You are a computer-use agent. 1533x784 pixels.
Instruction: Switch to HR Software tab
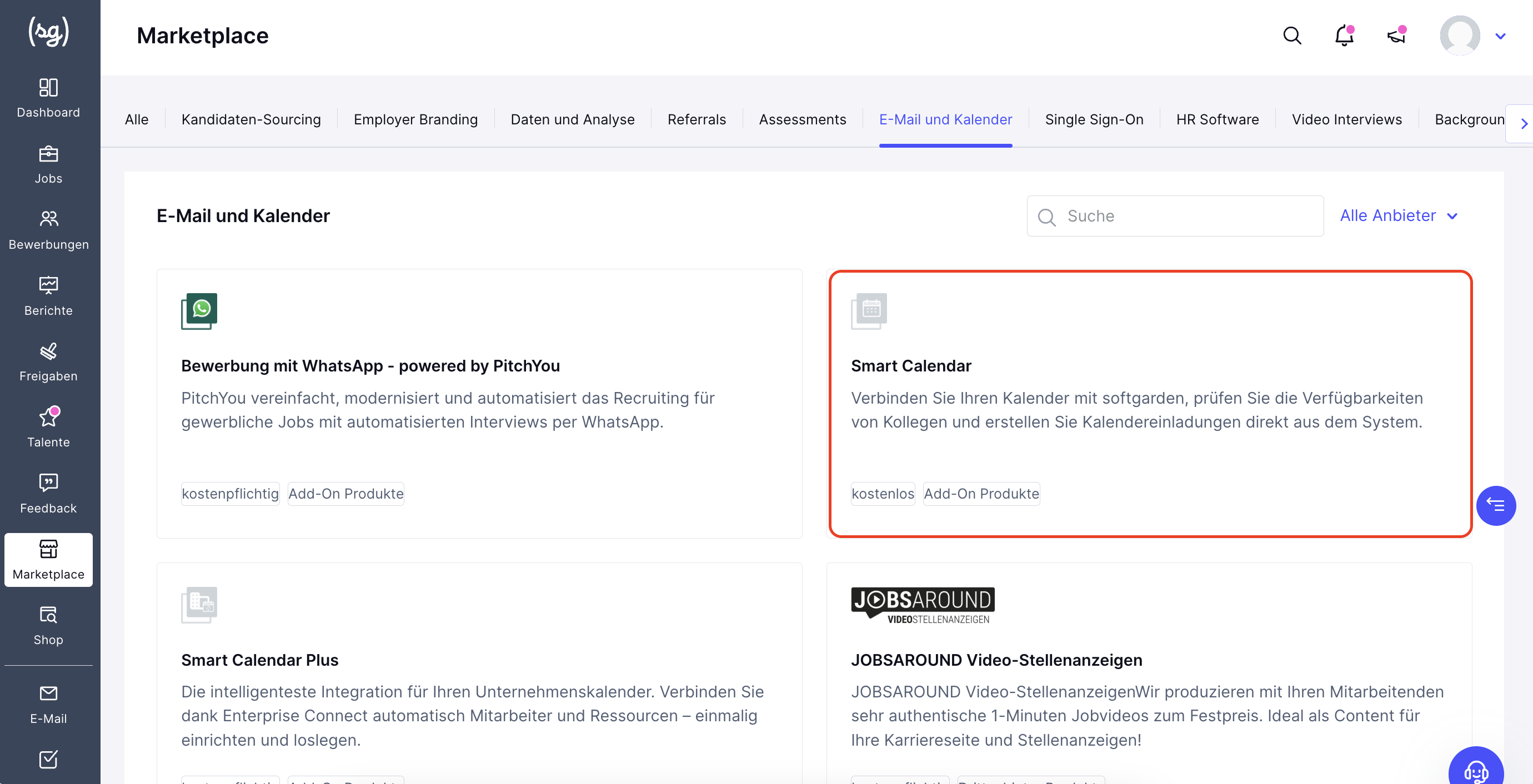(x=1218, y=119)
